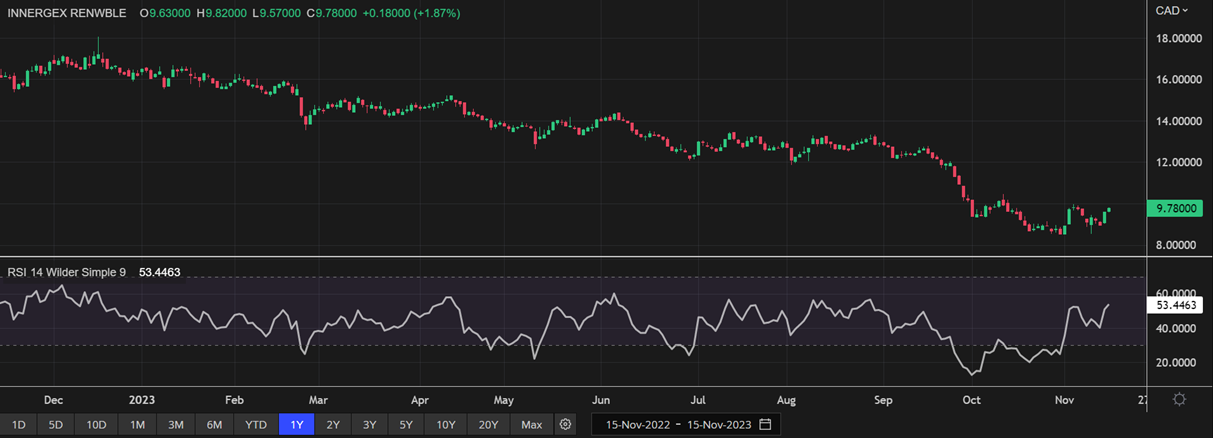Switch to the 2Y range

click(333, 425)
